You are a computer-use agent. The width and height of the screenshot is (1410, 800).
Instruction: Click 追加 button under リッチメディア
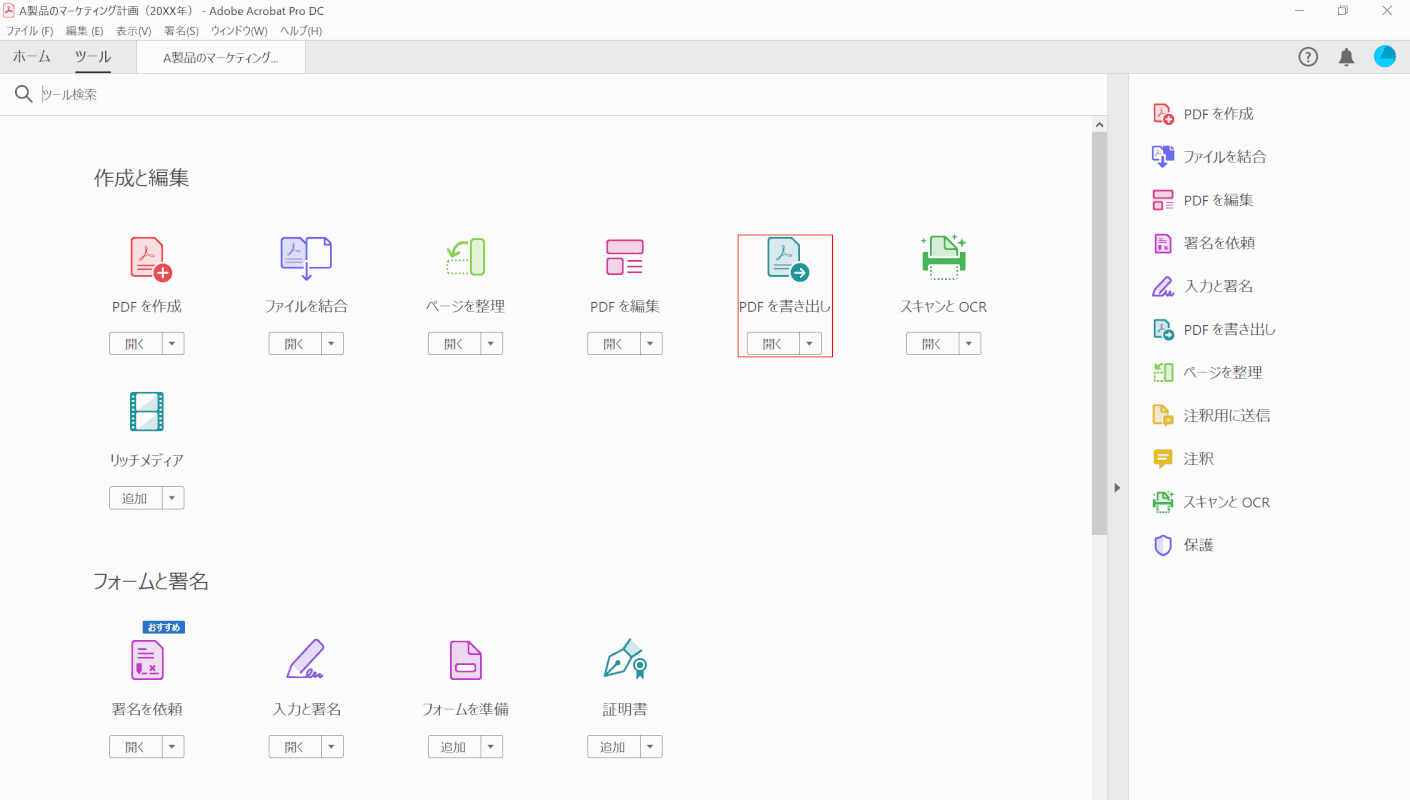point(135,498)
